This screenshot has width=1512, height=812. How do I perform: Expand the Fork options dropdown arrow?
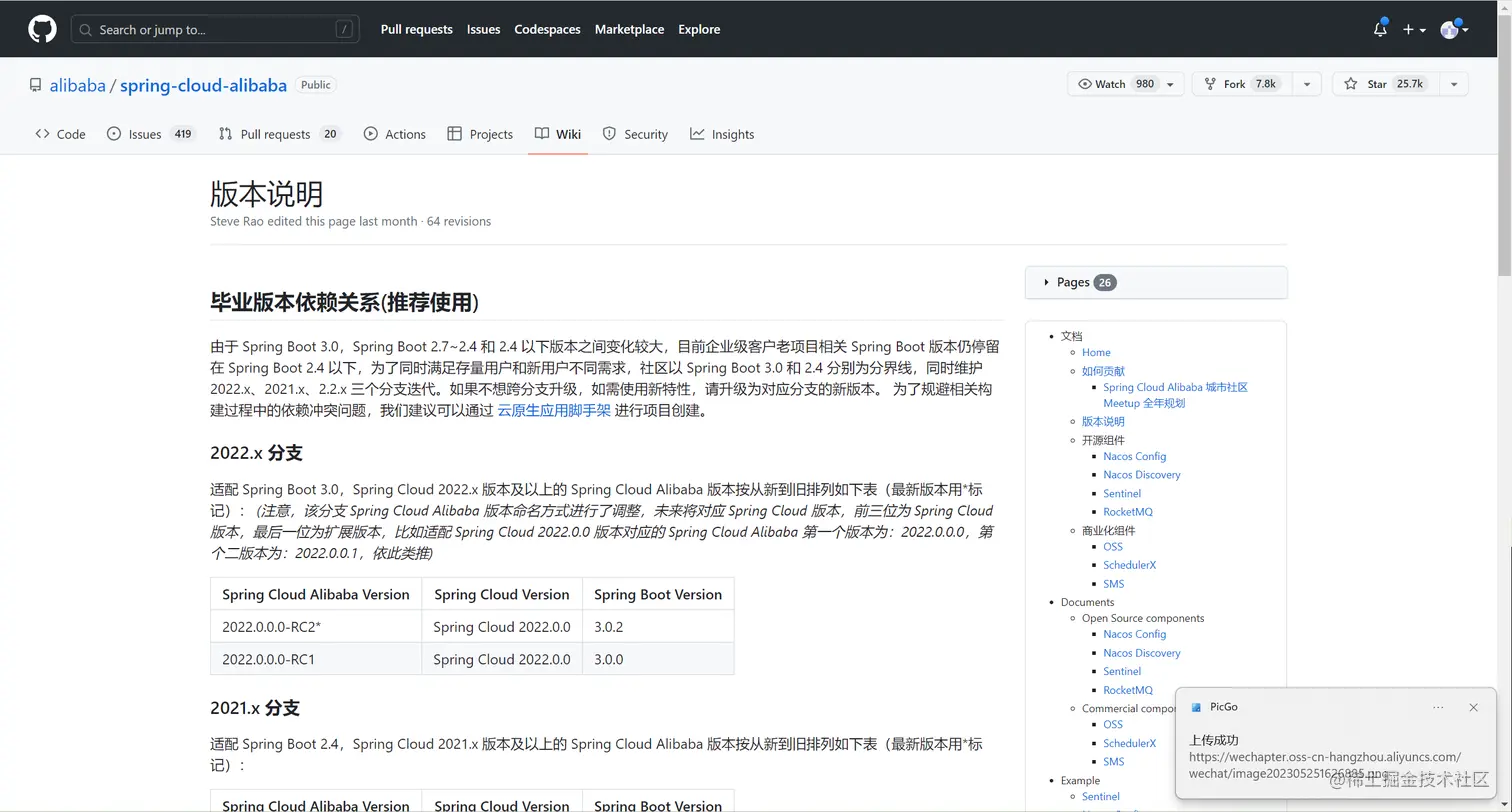(1306, 84)
